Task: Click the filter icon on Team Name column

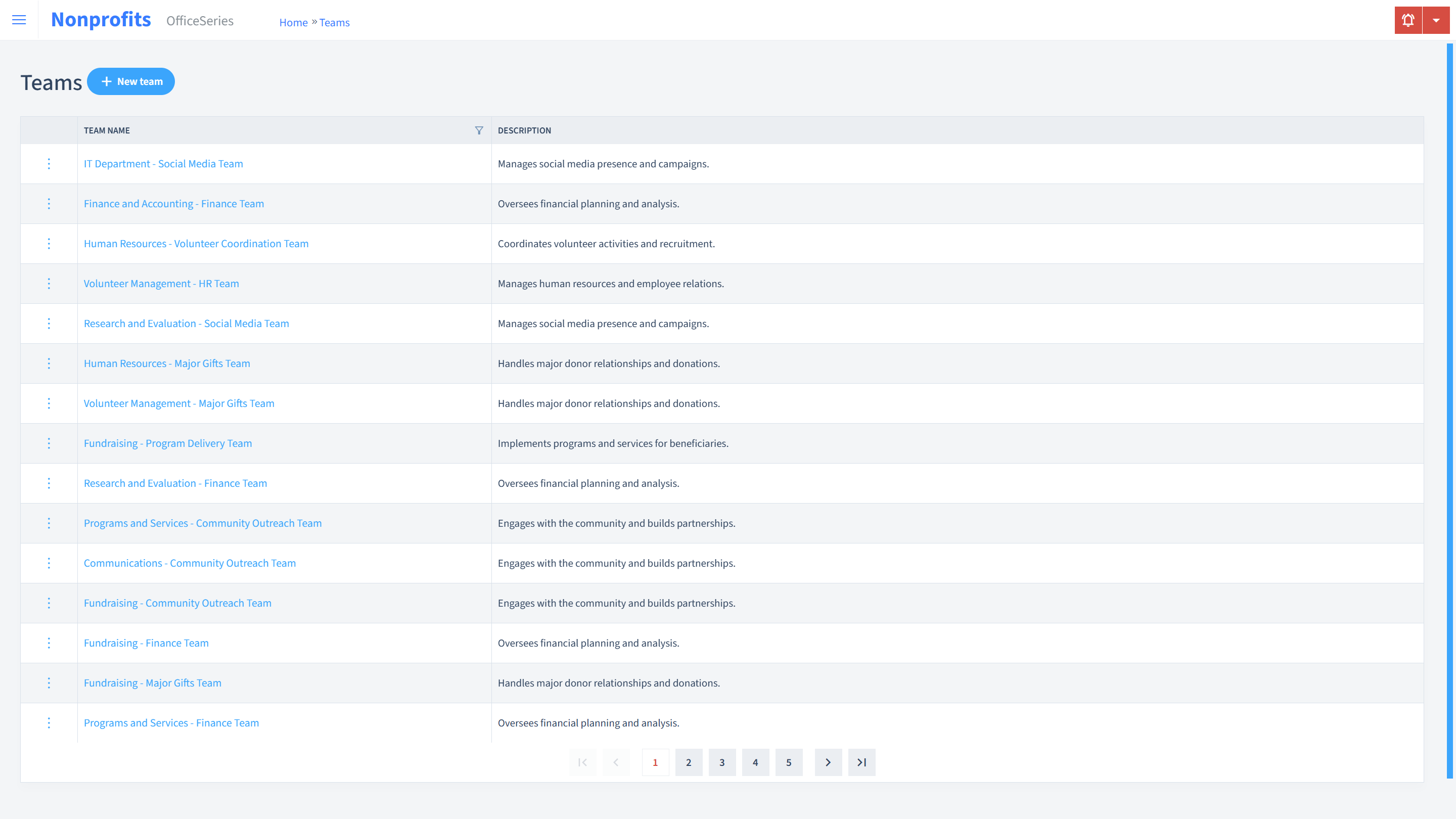Action: tap(479, 129)
